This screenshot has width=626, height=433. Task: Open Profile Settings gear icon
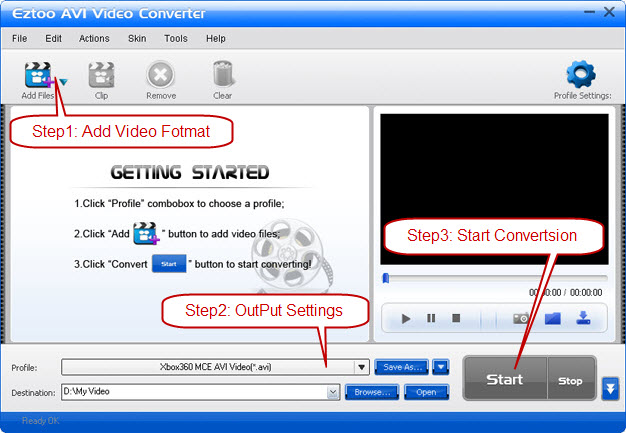pos(581,74)
